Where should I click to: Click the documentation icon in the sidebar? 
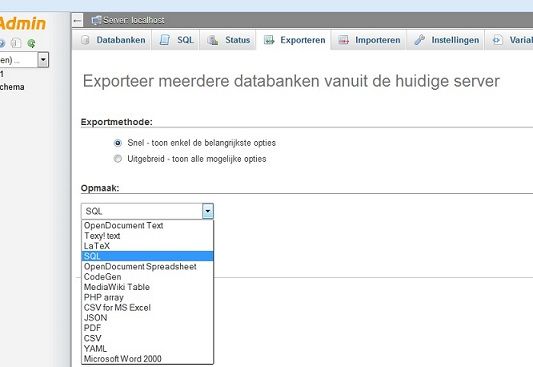pyautogui.click(x=16, y=43)
